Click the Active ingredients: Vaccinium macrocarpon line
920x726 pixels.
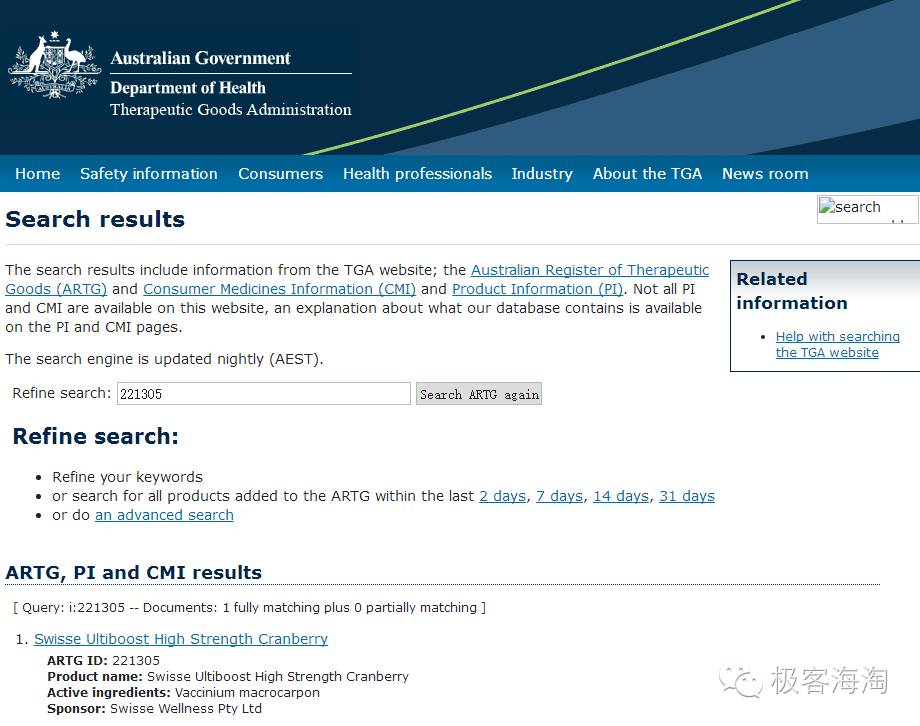point(183,693)
